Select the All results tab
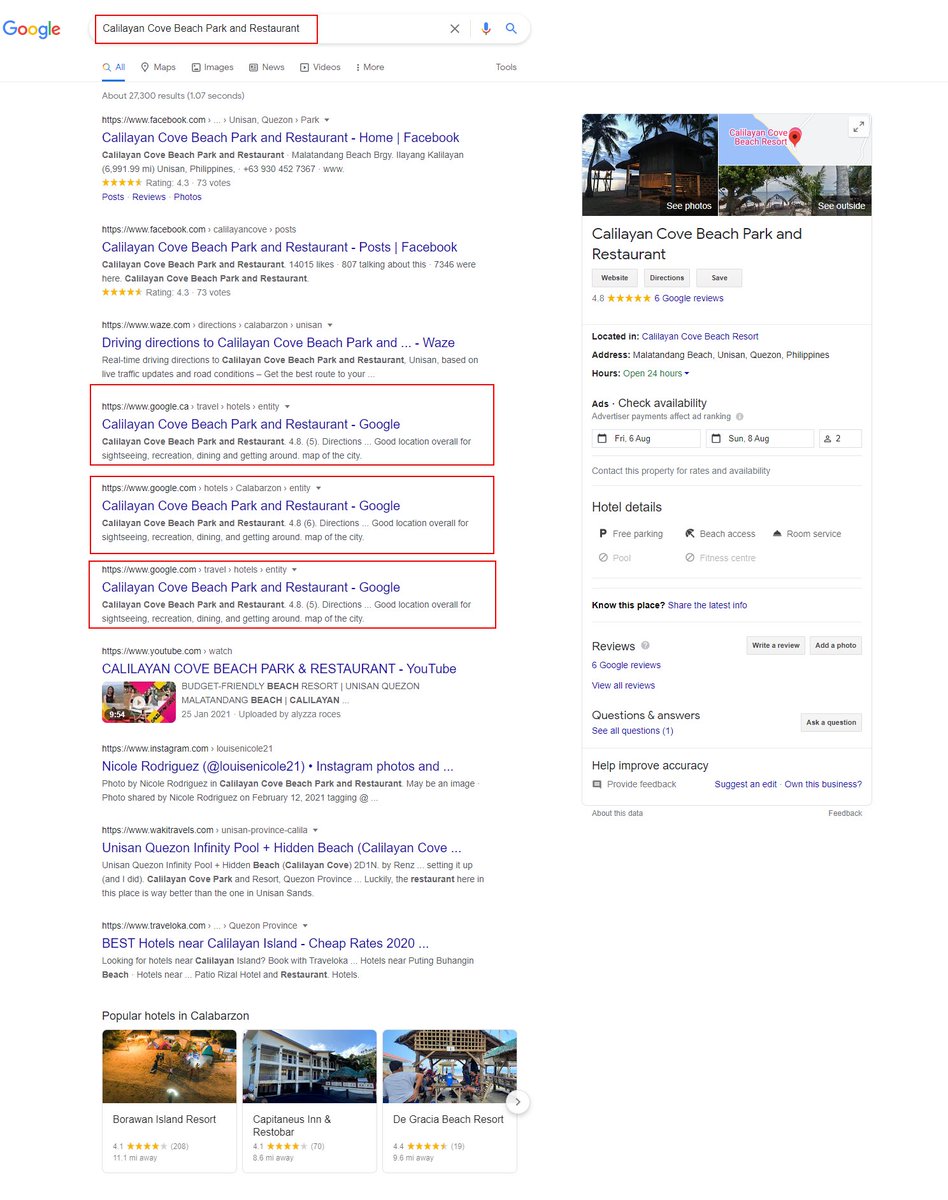Viewport: 948px width, 1200px height. (x=114, y=67)
